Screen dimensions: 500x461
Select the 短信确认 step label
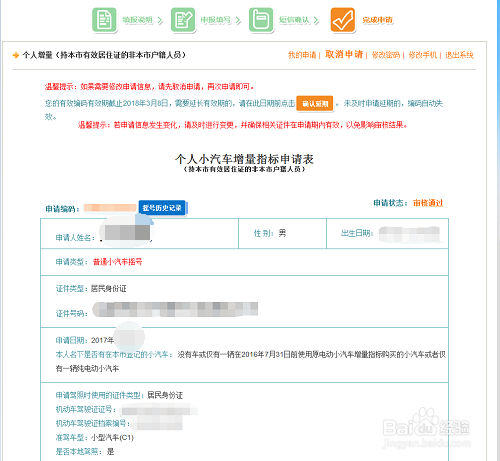click(294, 20)
